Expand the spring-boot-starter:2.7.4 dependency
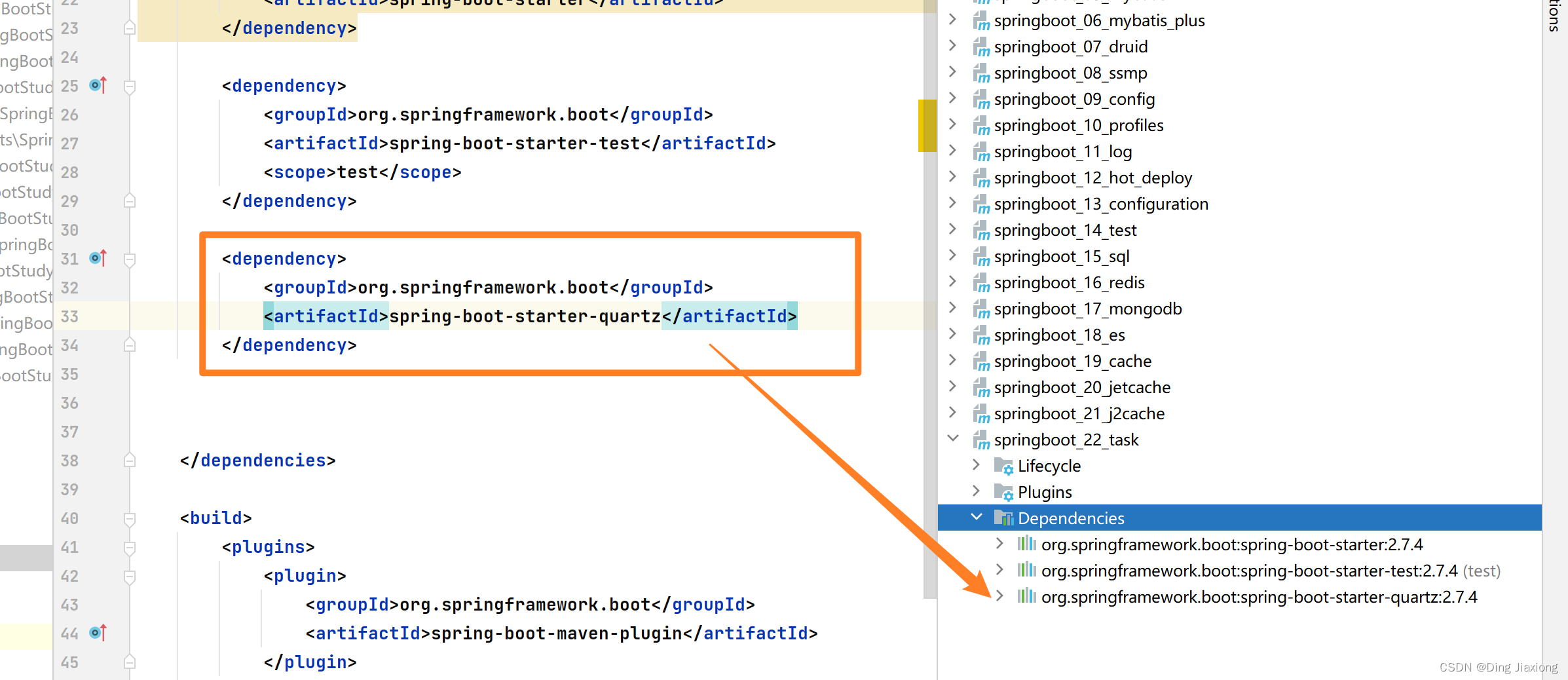The height and width of the screenshot is (680, 1568). click(999, 544)
